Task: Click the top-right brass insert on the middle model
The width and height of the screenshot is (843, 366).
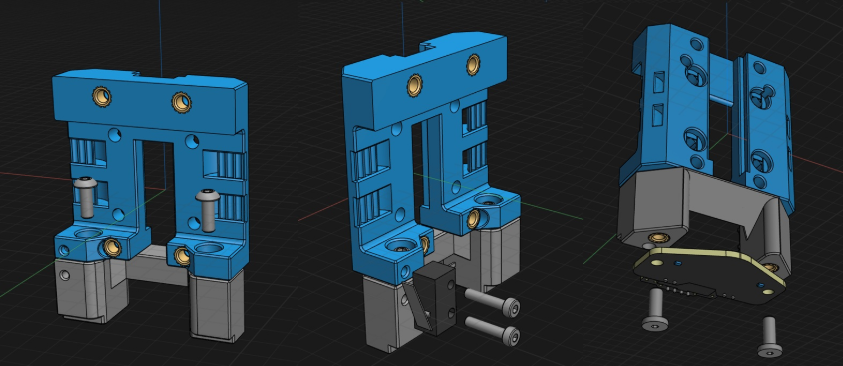Action: pyautogui.click(x=473, y=64)
